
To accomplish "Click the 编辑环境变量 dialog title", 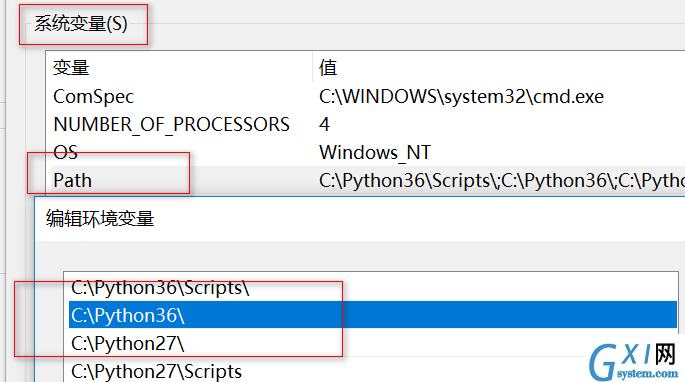I will coord(100,219).
